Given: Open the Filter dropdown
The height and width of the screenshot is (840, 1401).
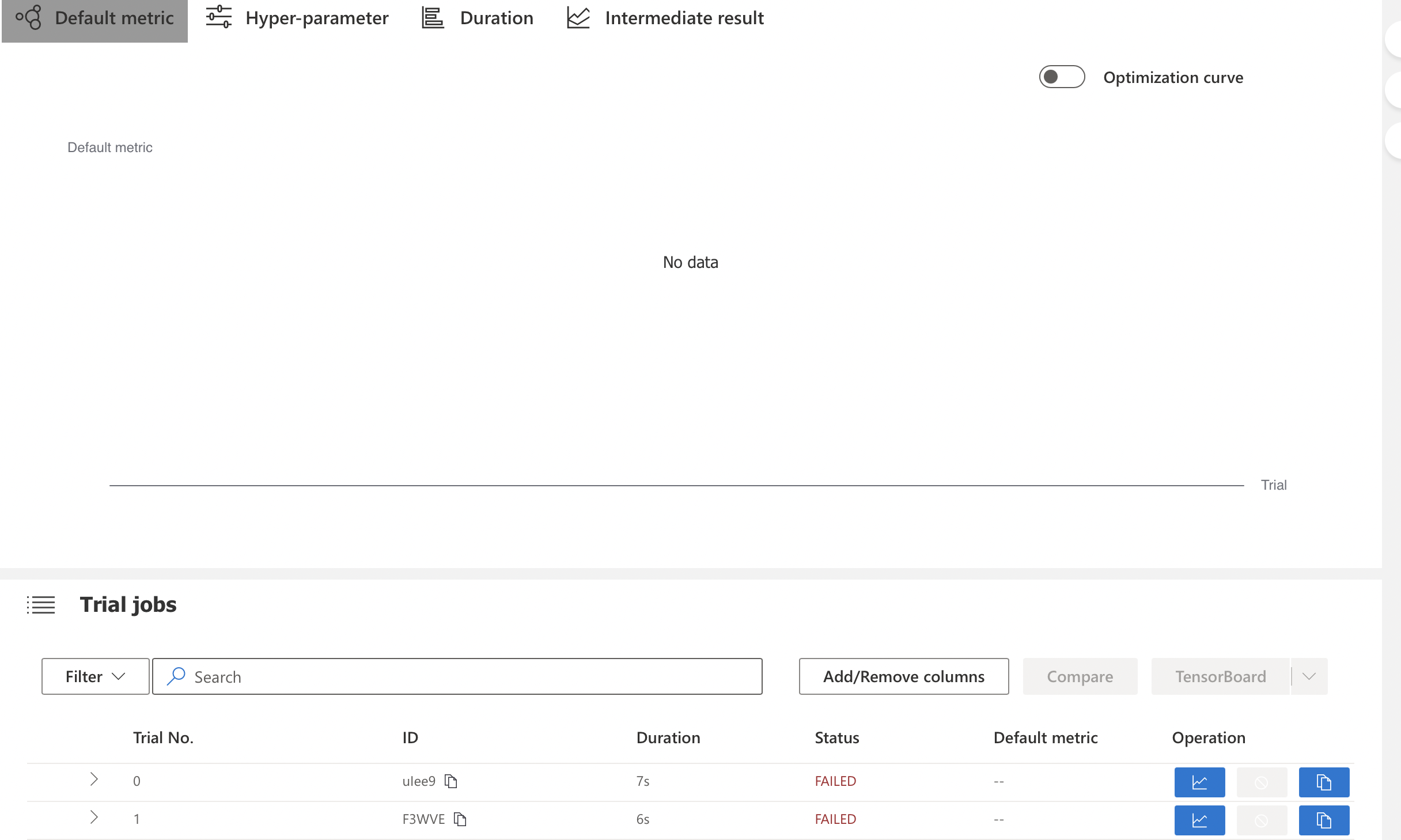Looking at the screenshot, I should tap(95, 676).
